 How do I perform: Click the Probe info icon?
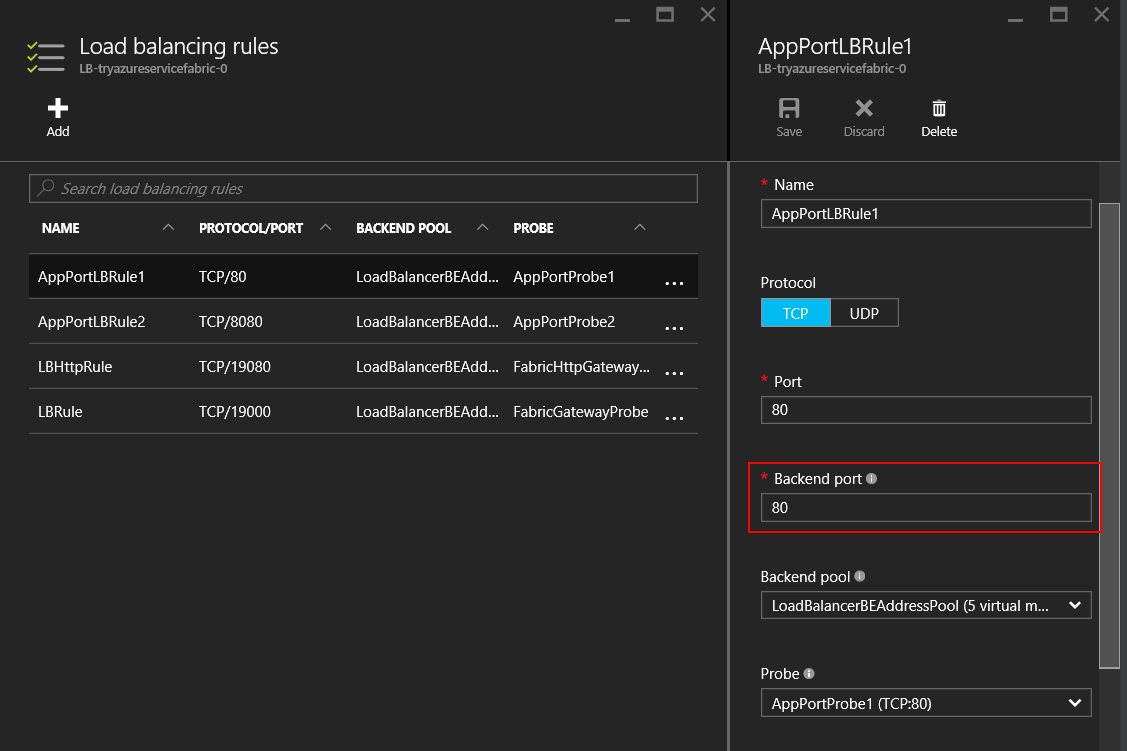808,674
